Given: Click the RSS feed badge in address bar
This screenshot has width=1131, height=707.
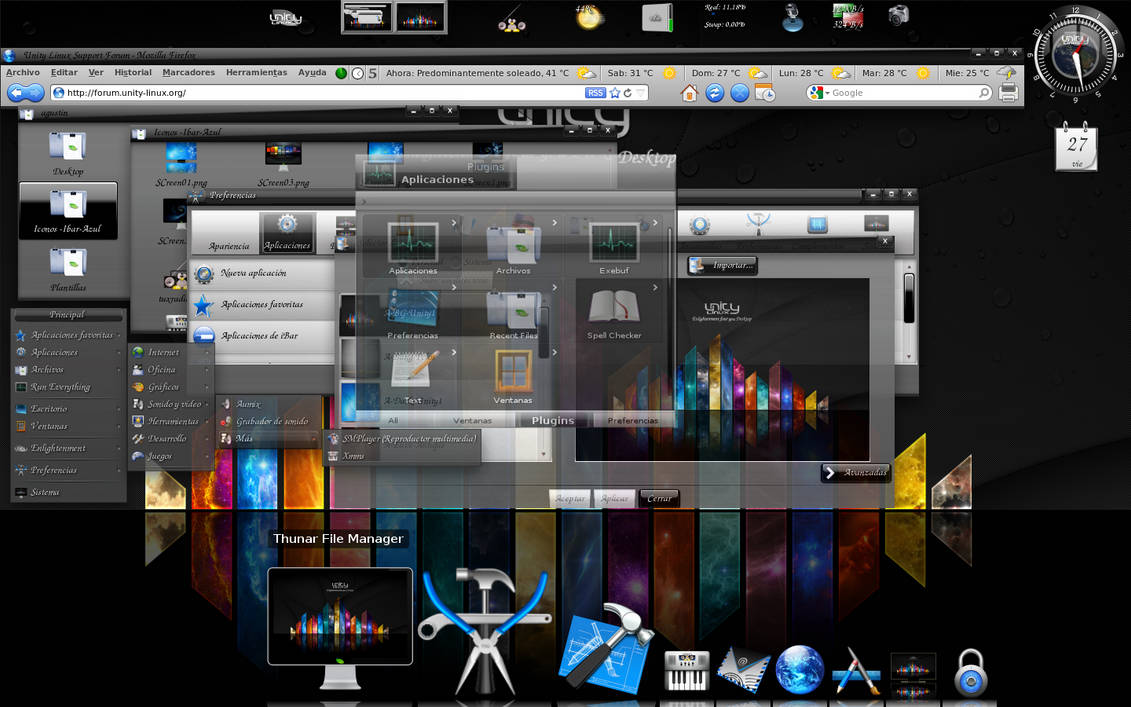Looking at the screenshot, I should [595, 92].
